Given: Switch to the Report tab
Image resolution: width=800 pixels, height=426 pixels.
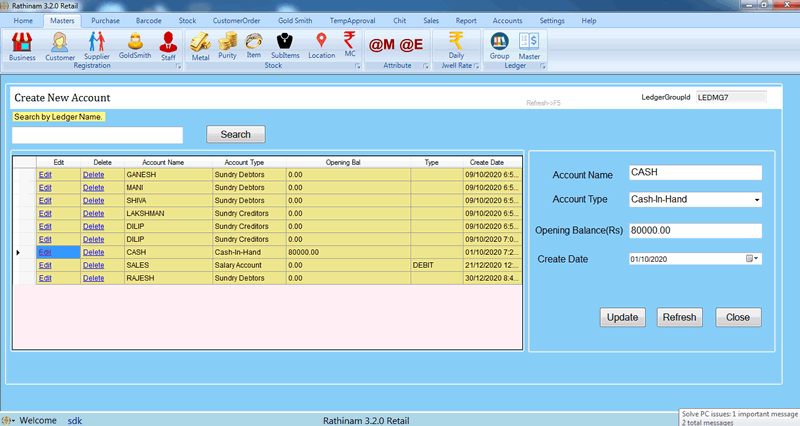Looking at the screenshot, I should coord(466,21).
